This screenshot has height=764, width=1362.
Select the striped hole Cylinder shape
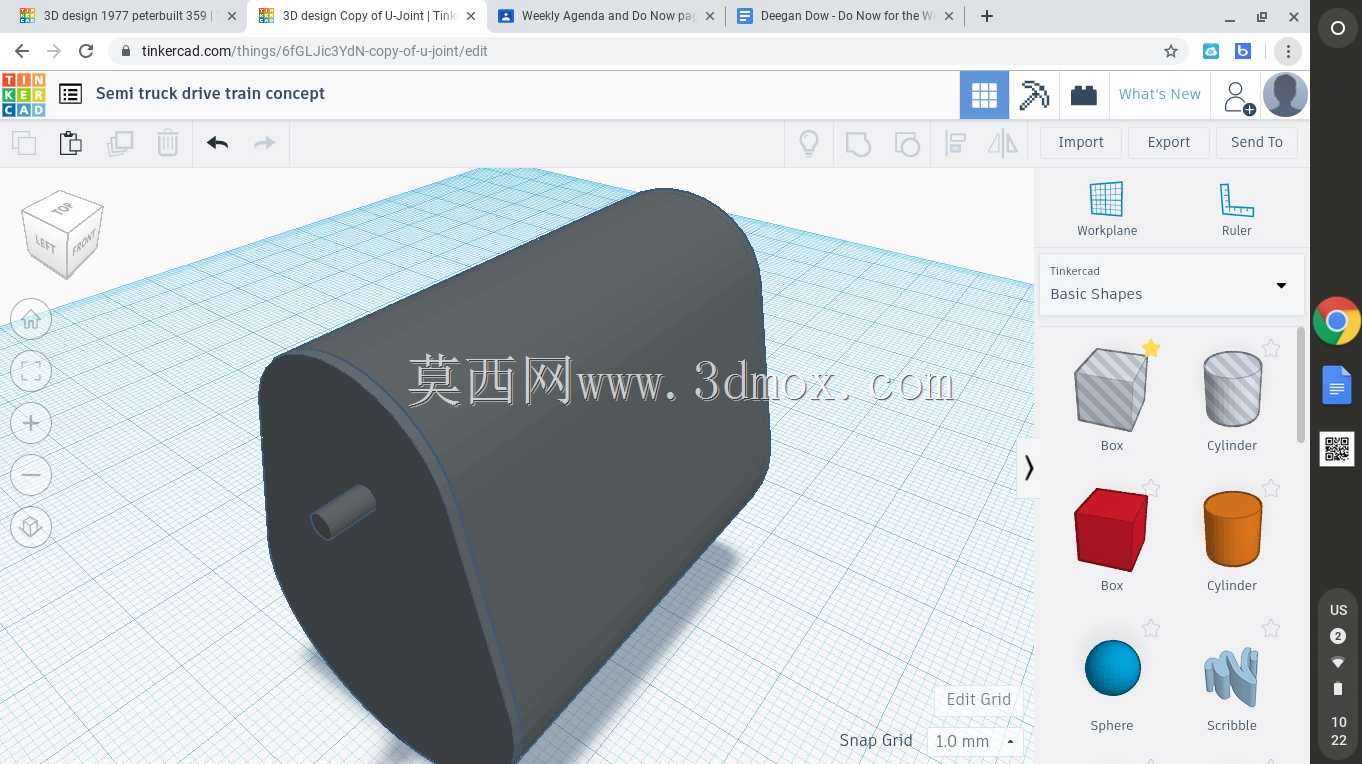coord(1232,391)
